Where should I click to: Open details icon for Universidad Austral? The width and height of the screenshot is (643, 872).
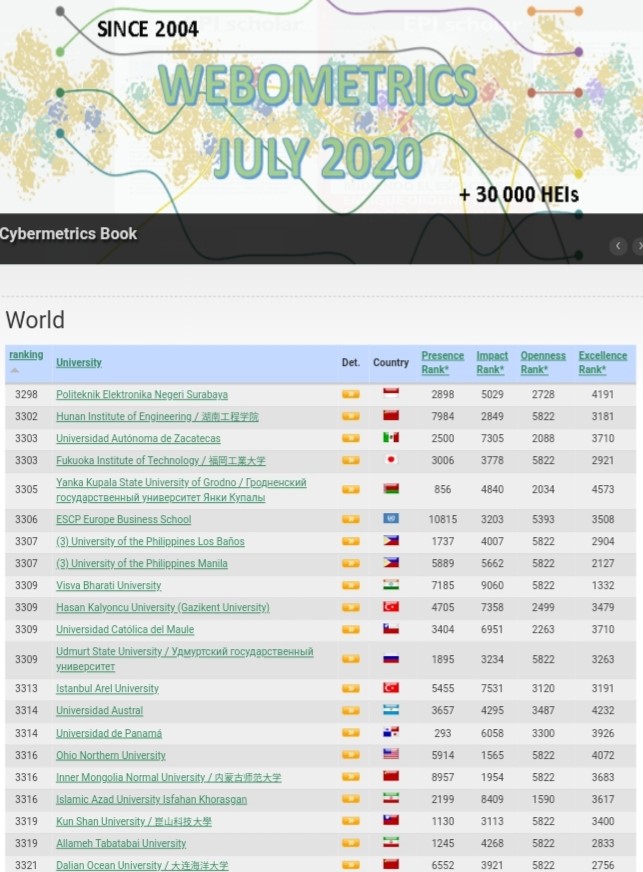350,710
